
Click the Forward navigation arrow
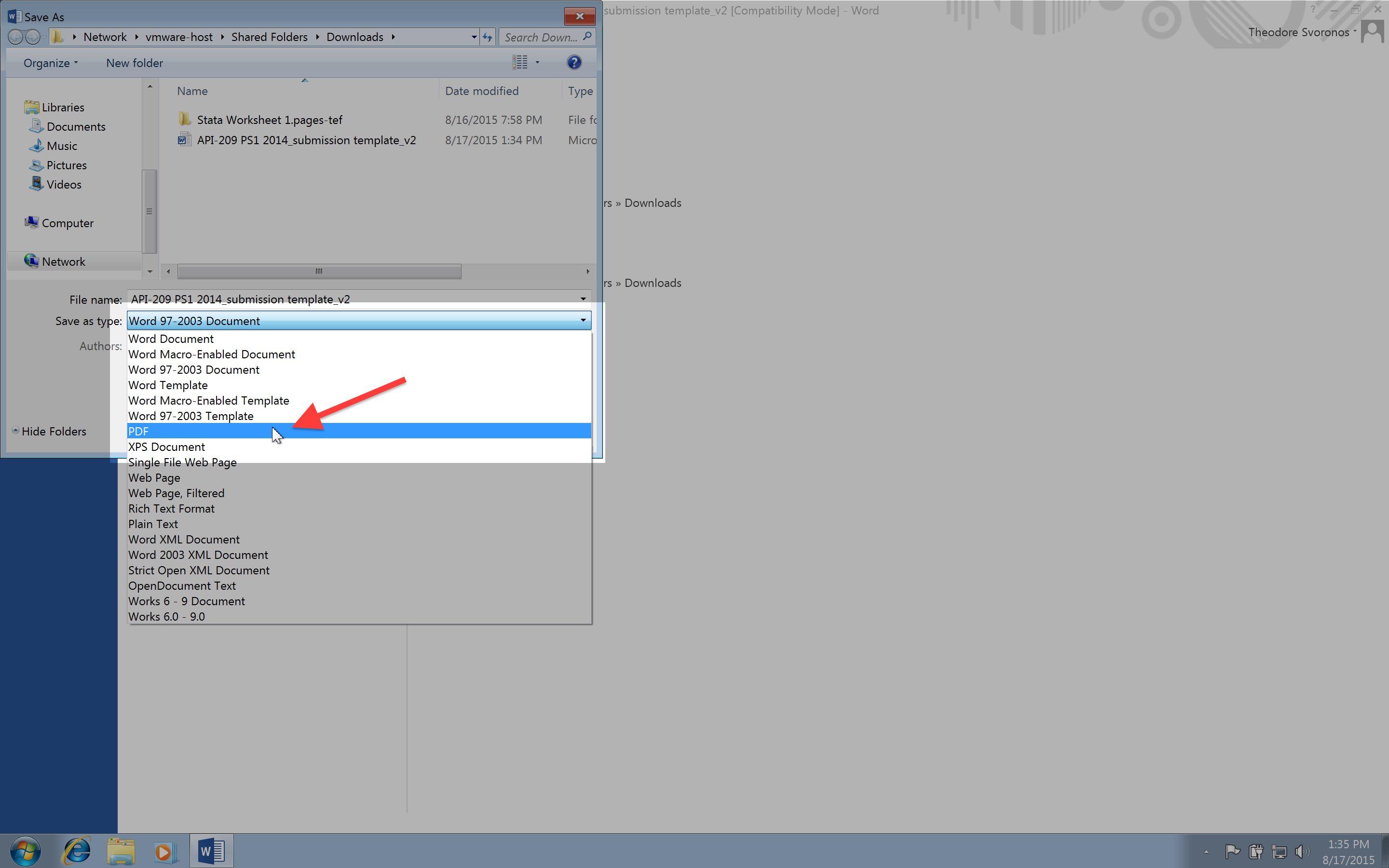click(x=33, y=37)
